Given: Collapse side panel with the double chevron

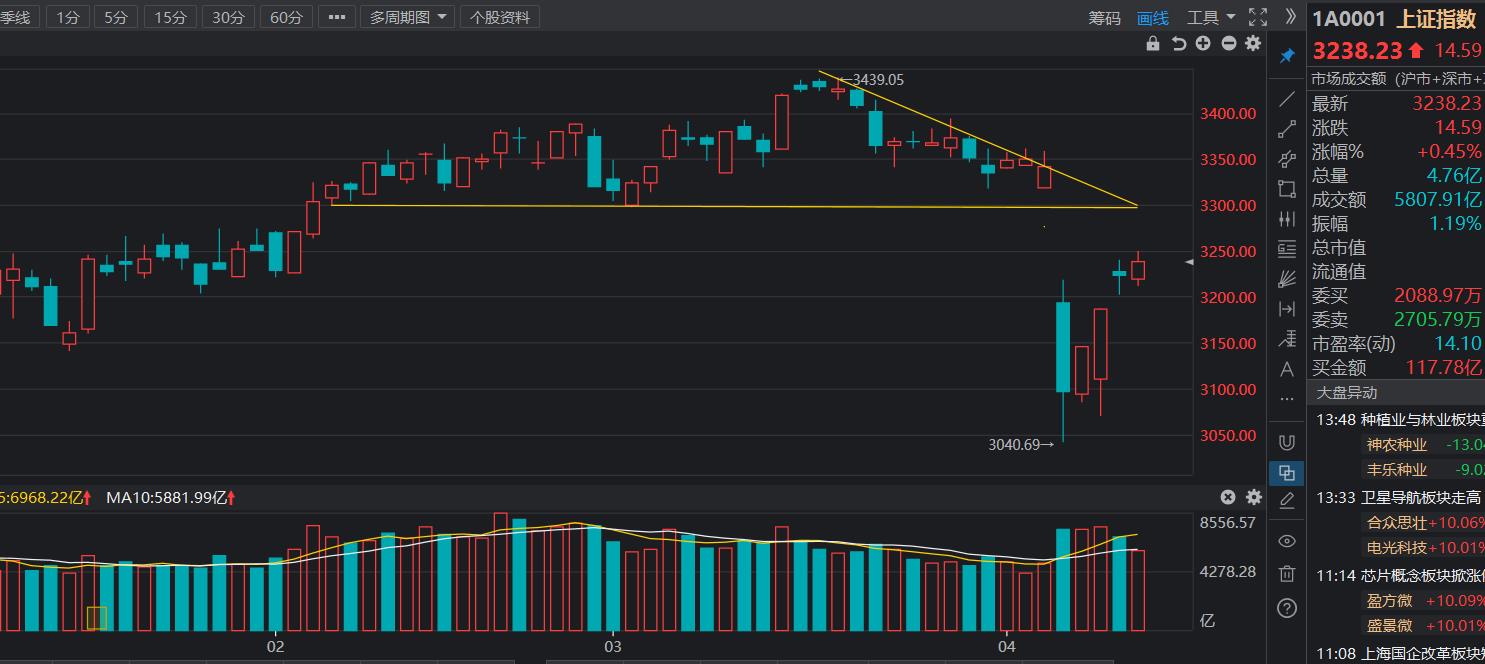Looking at the screenshot, I should pyautogui.click(x=1291, y=16).
